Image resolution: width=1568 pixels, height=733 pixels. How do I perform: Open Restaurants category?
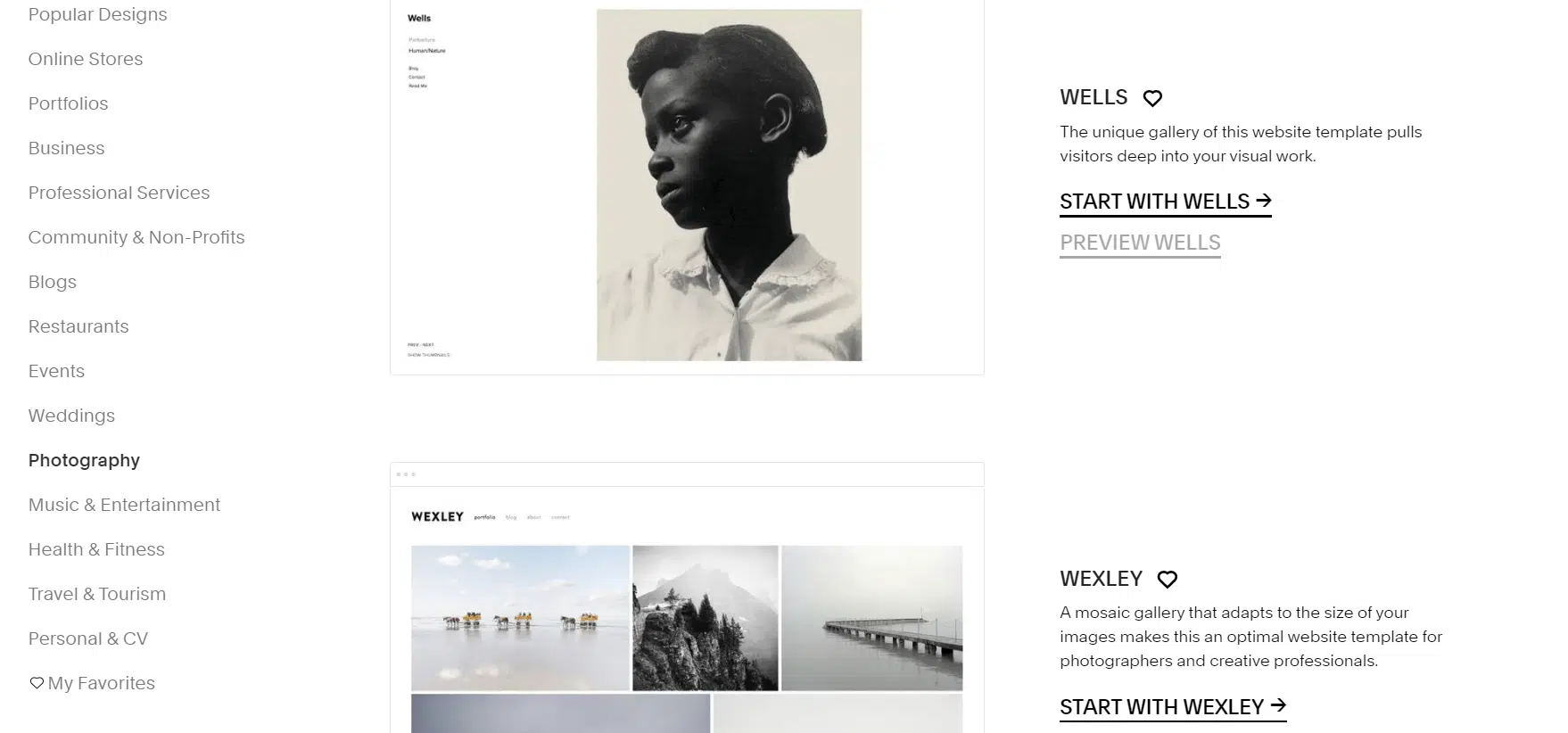click(x=78, y=326)
